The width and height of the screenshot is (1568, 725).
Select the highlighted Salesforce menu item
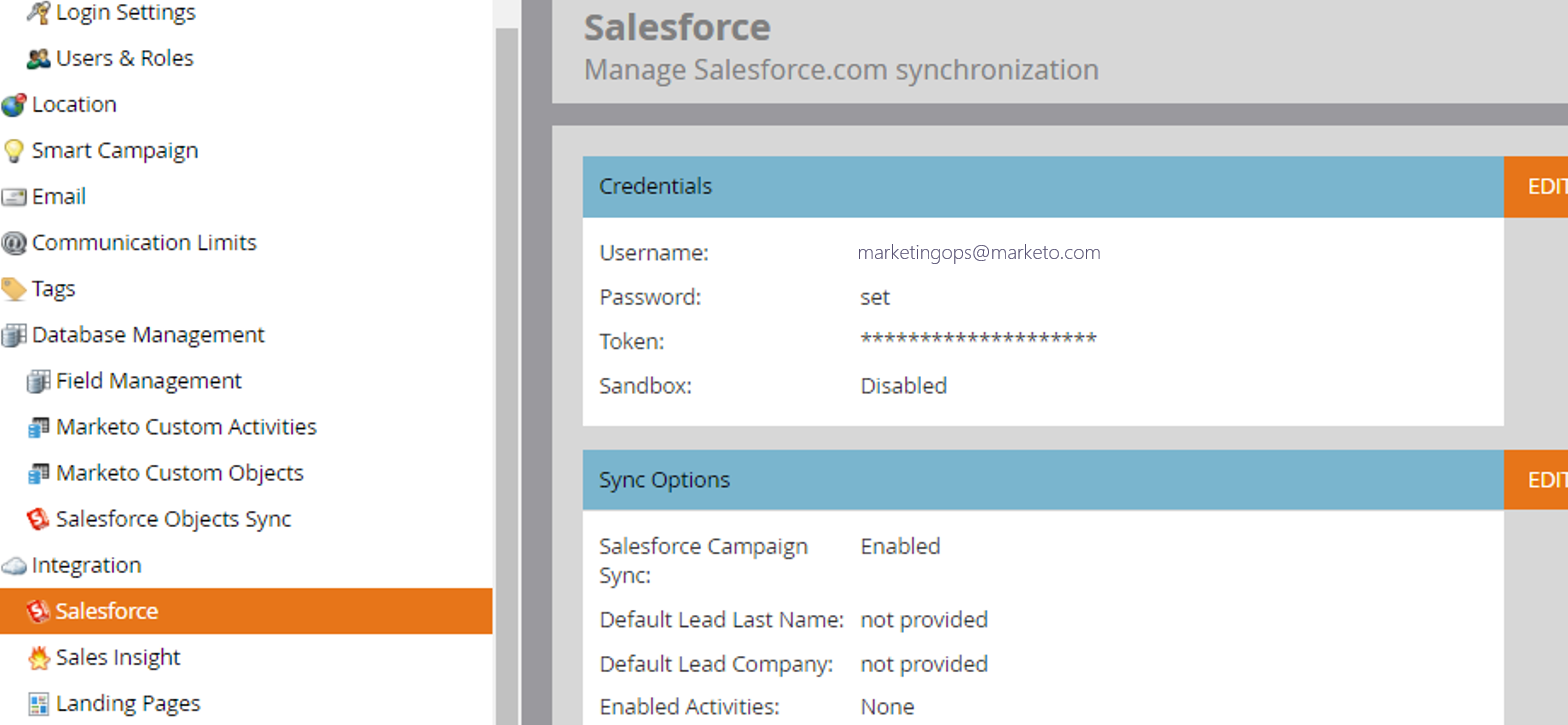coord(107,611)
